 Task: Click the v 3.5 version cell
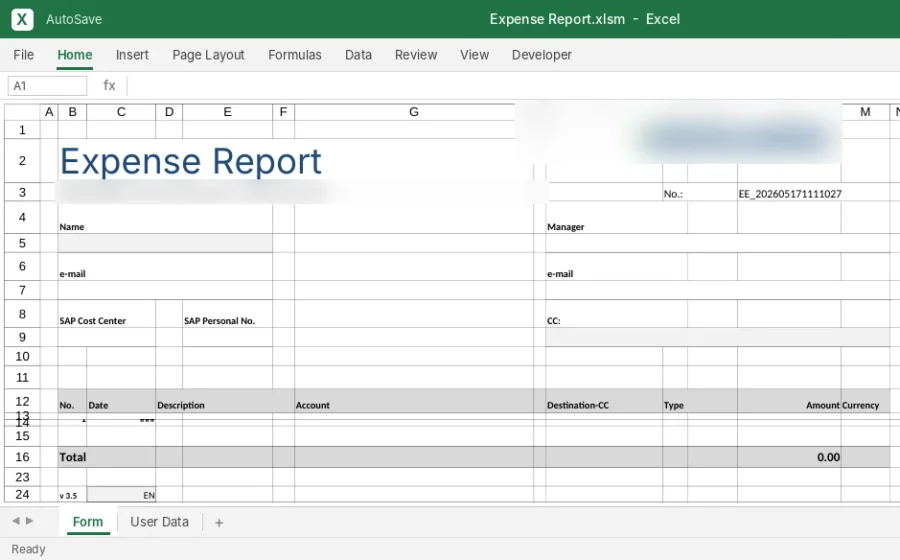point(72,495)
